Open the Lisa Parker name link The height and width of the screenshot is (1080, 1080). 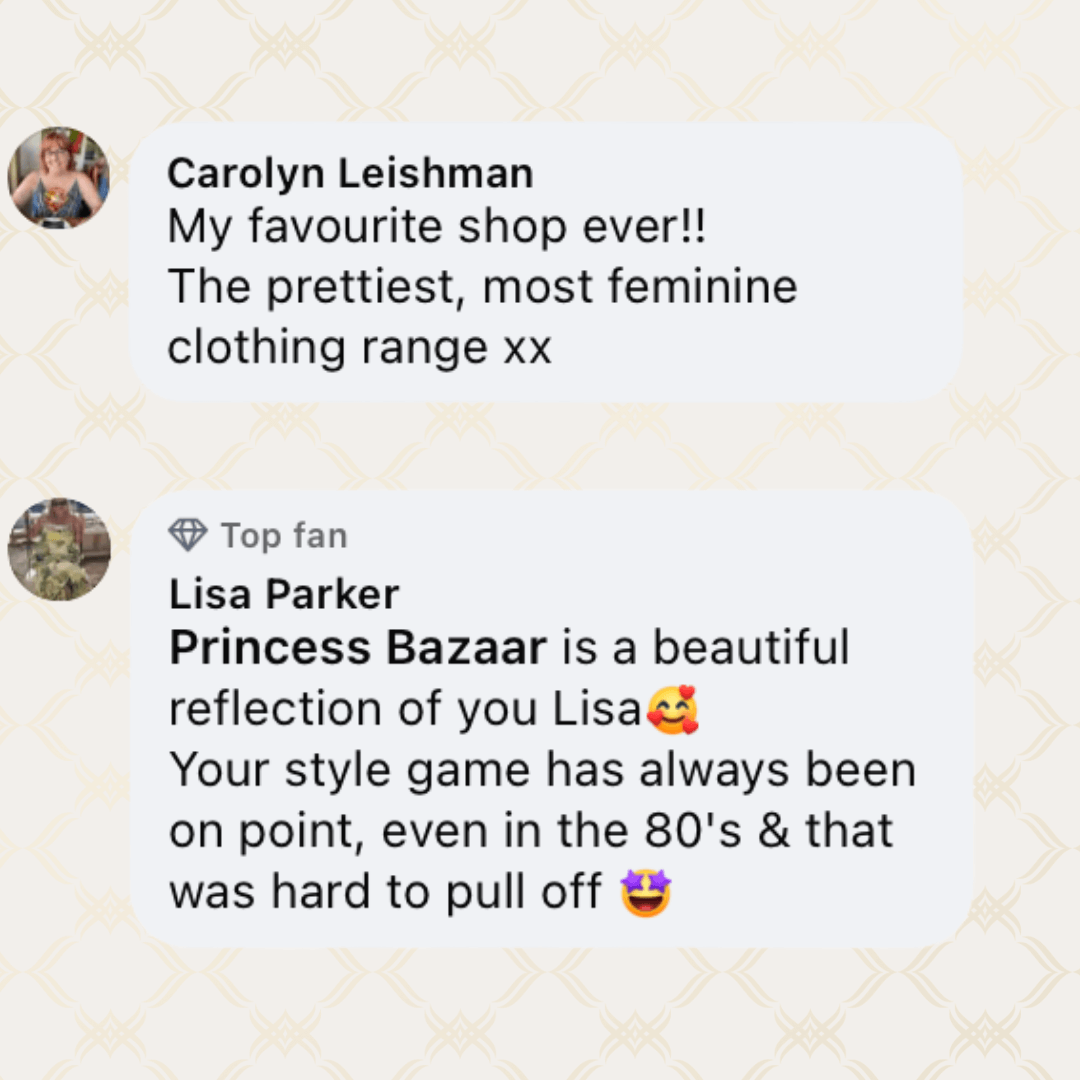(284, 594)
